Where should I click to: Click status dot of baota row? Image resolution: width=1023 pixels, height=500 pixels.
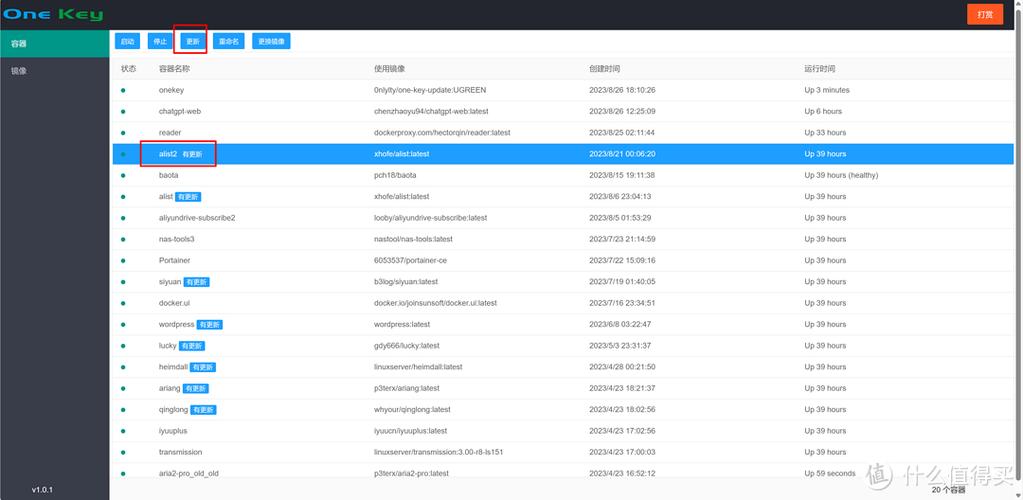(123, 176)
